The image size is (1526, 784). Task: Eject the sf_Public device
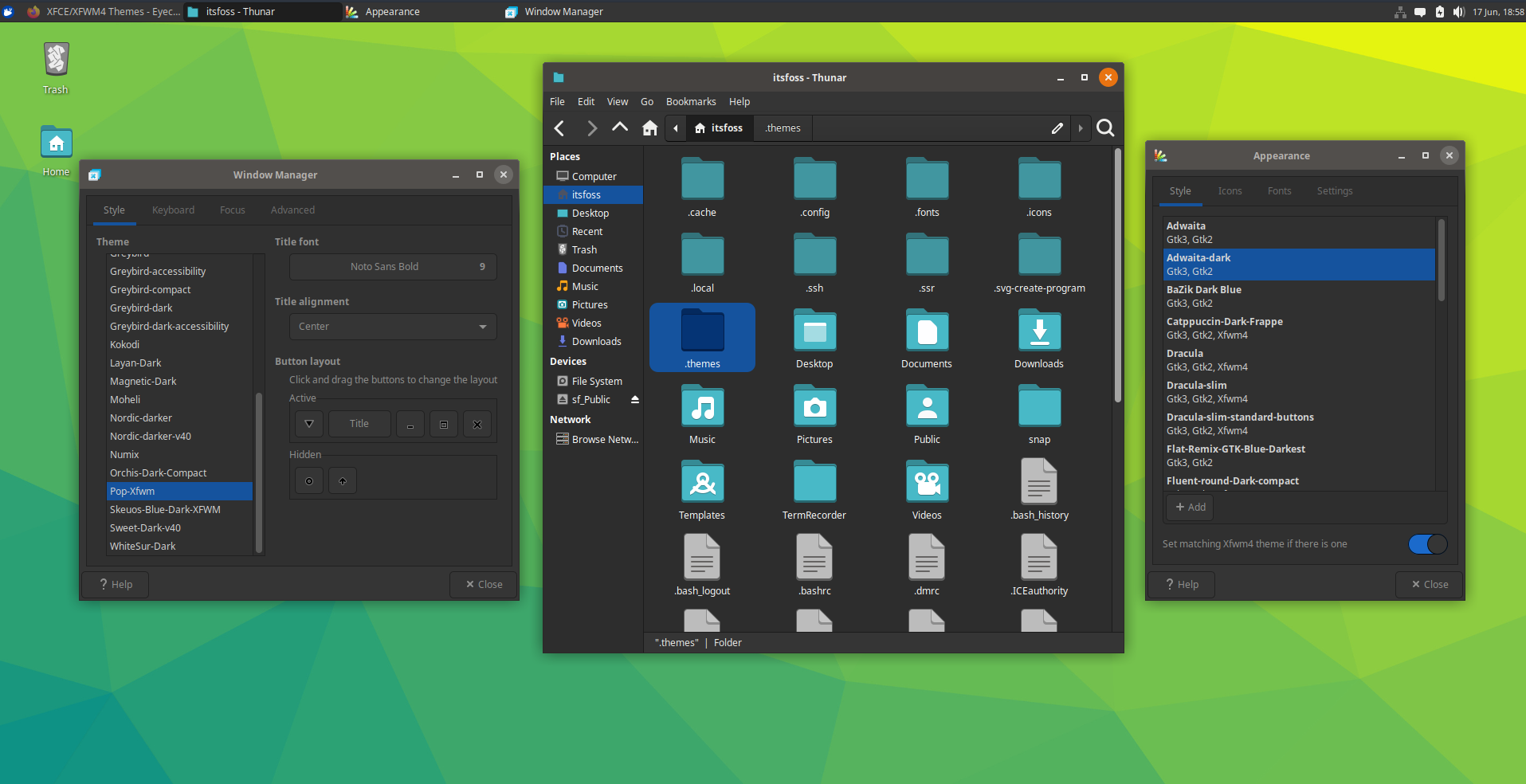pos(635,399)
